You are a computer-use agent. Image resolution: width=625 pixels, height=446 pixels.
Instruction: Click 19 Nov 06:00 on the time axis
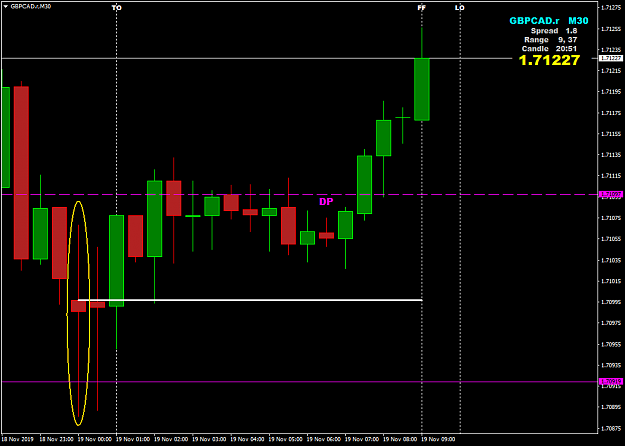[324, 439]
